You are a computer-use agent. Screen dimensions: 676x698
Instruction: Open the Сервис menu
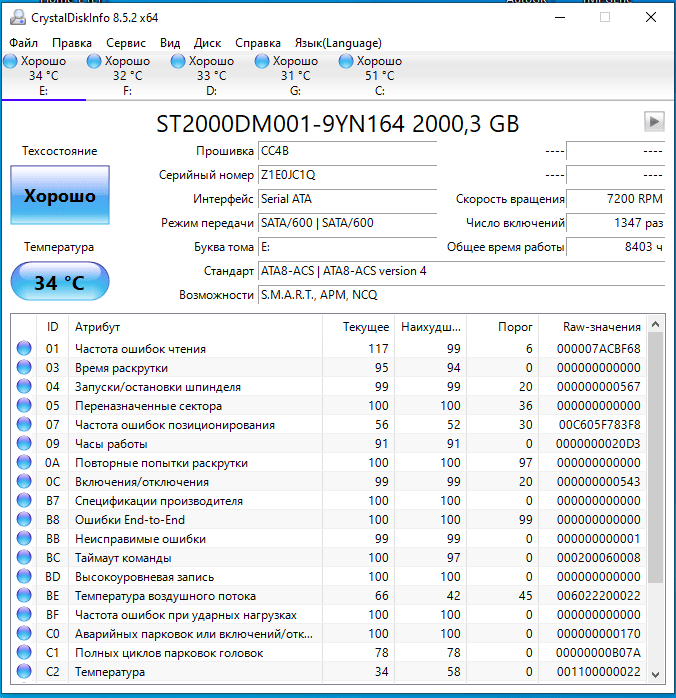pos(126,43)
